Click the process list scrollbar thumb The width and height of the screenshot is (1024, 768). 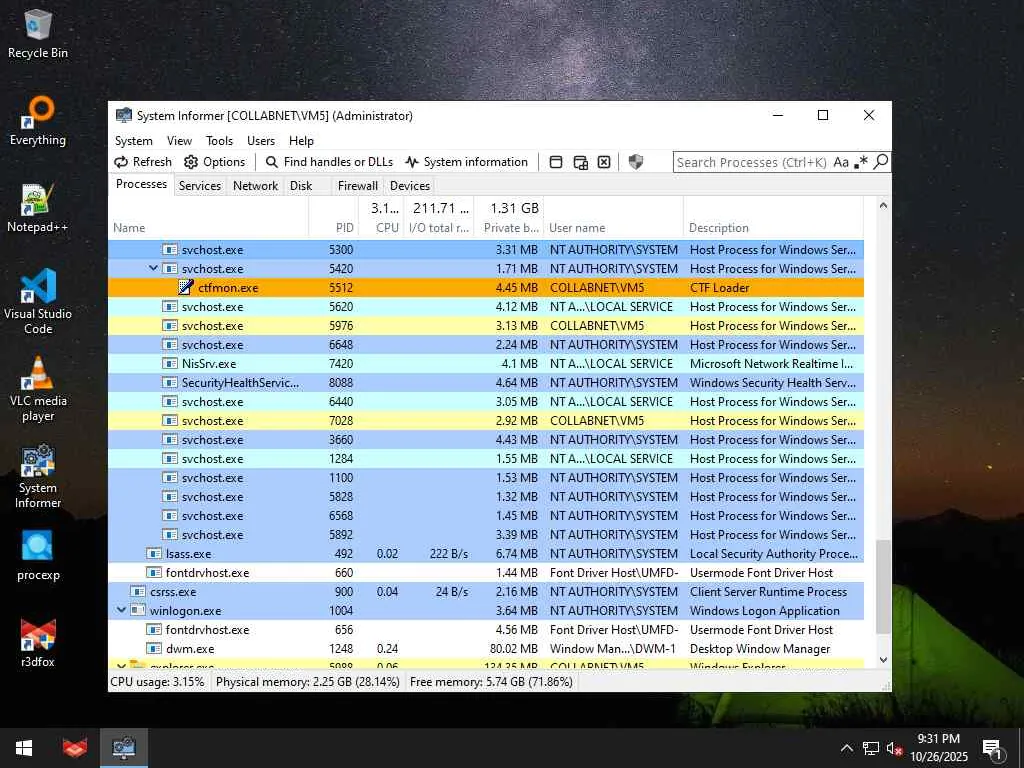coord(883,586)
